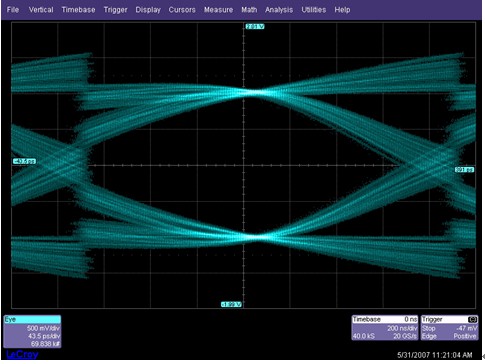Click the Eye trace descriptor box
Viewport: 485px width, 364px height.
click(32, 331)
